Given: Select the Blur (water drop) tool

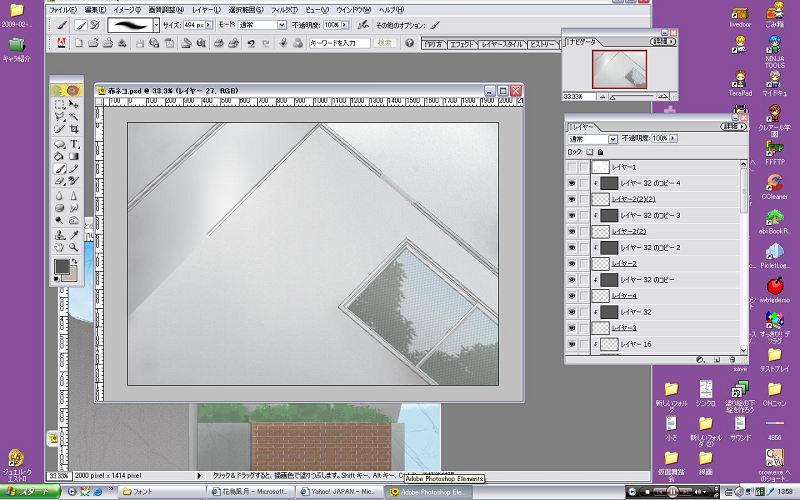Looking at the screenshot, I should click(60, 195).
